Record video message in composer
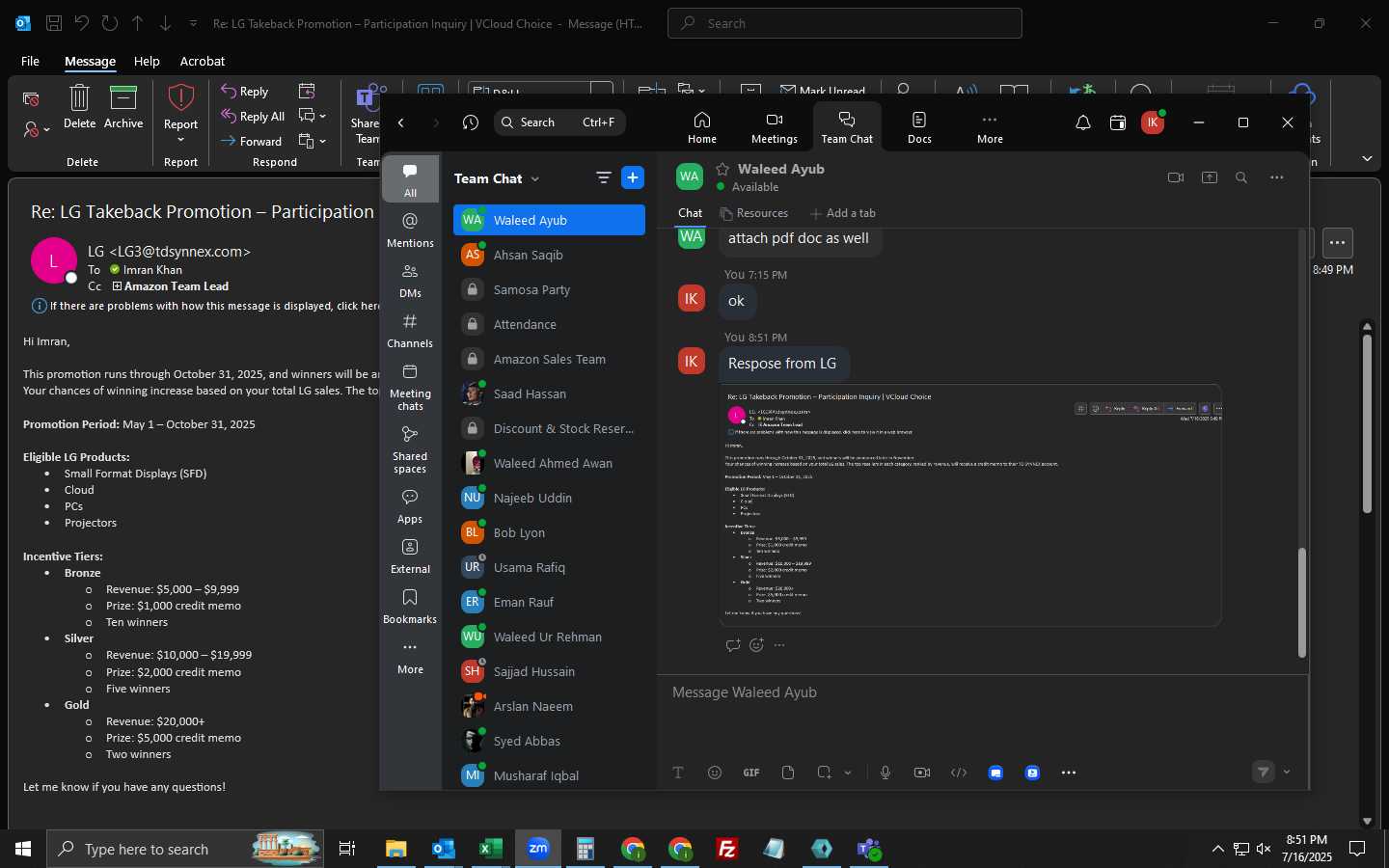This screenshot has width=1389, height=868. click(x=922, y=773)
